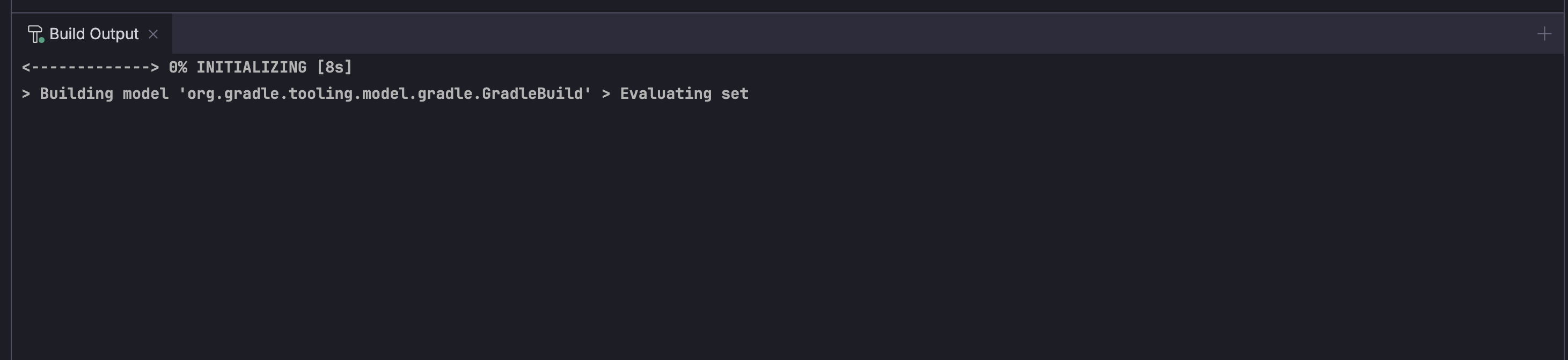
Task: Click inside the empty build console area
Action: [x=784, y=232]
